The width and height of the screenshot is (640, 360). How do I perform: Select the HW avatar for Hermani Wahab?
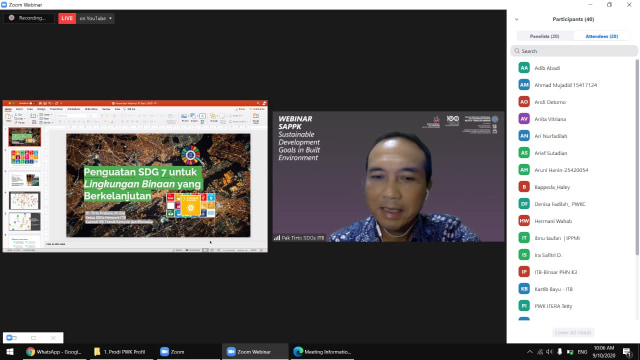point(524,221)
